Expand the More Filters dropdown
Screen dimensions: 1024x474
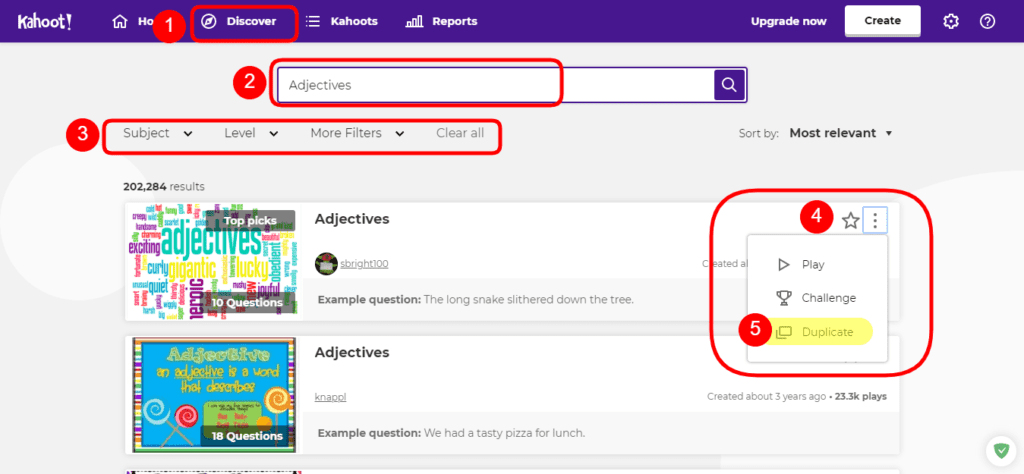point(357,133)
